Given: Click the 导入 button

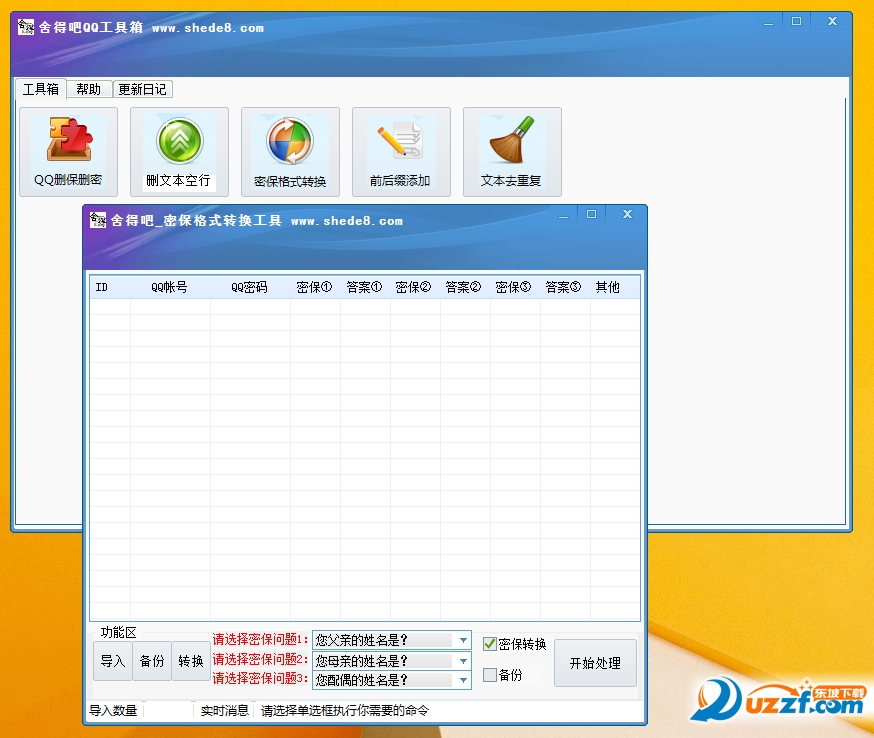Looking at the screenshot, I should coord(113,661).
